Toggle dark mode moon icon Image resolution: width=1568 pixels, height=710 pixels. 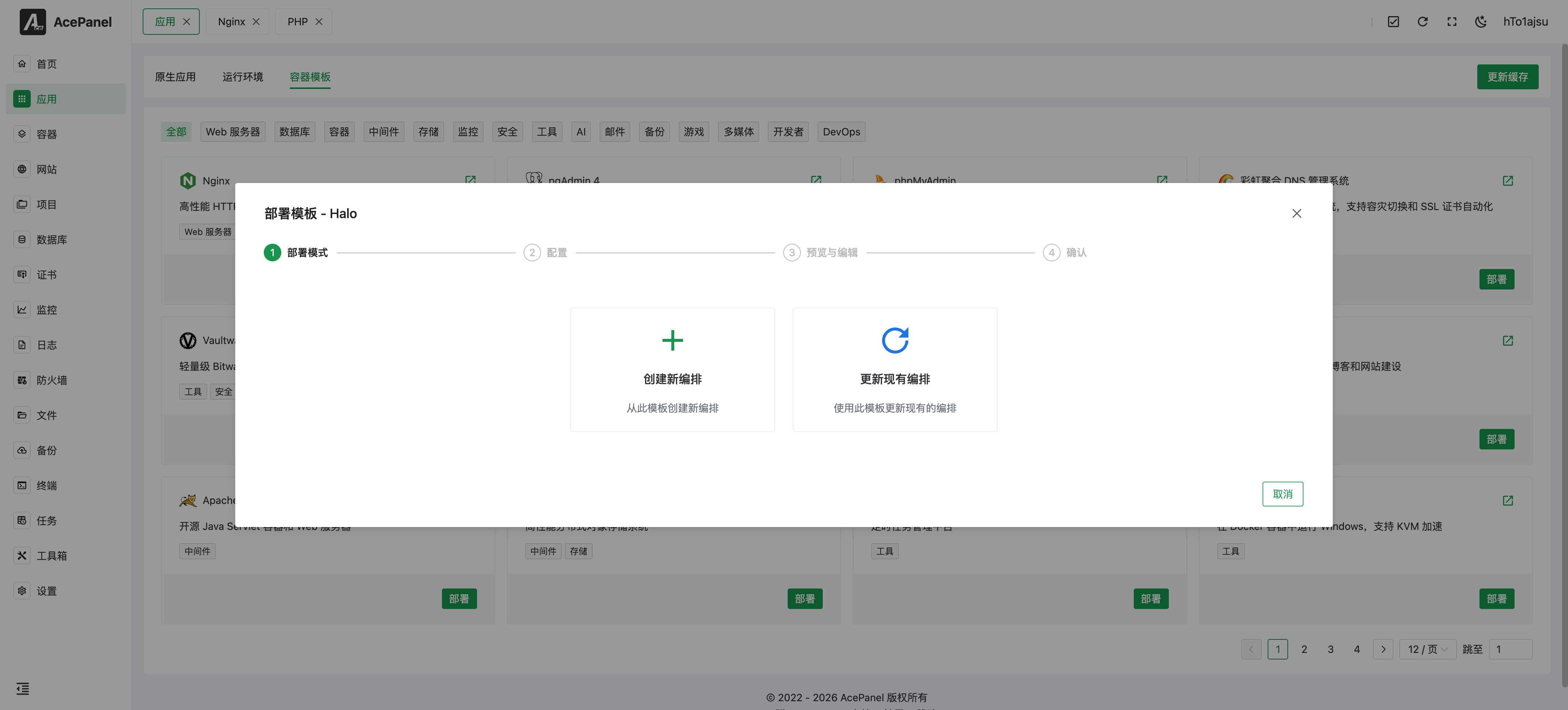click(x=1481, y=22)
